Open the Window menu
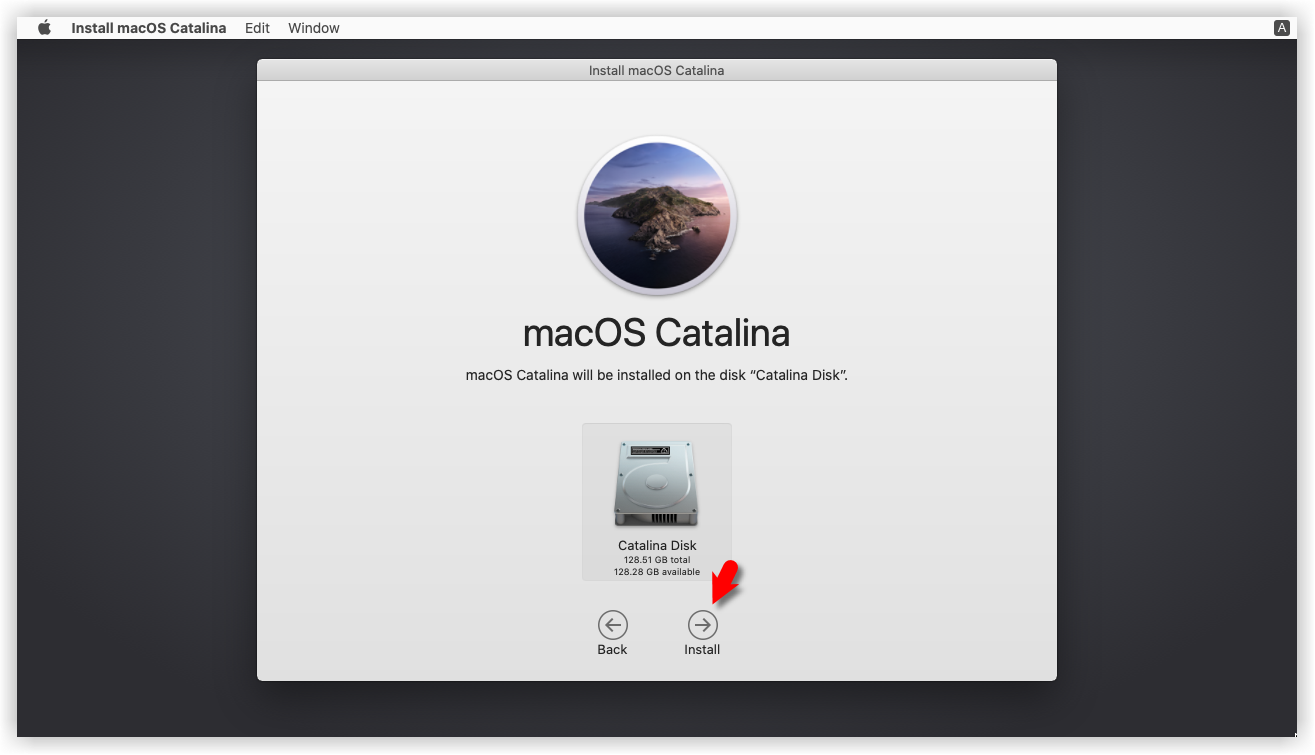 coord(314,28)
